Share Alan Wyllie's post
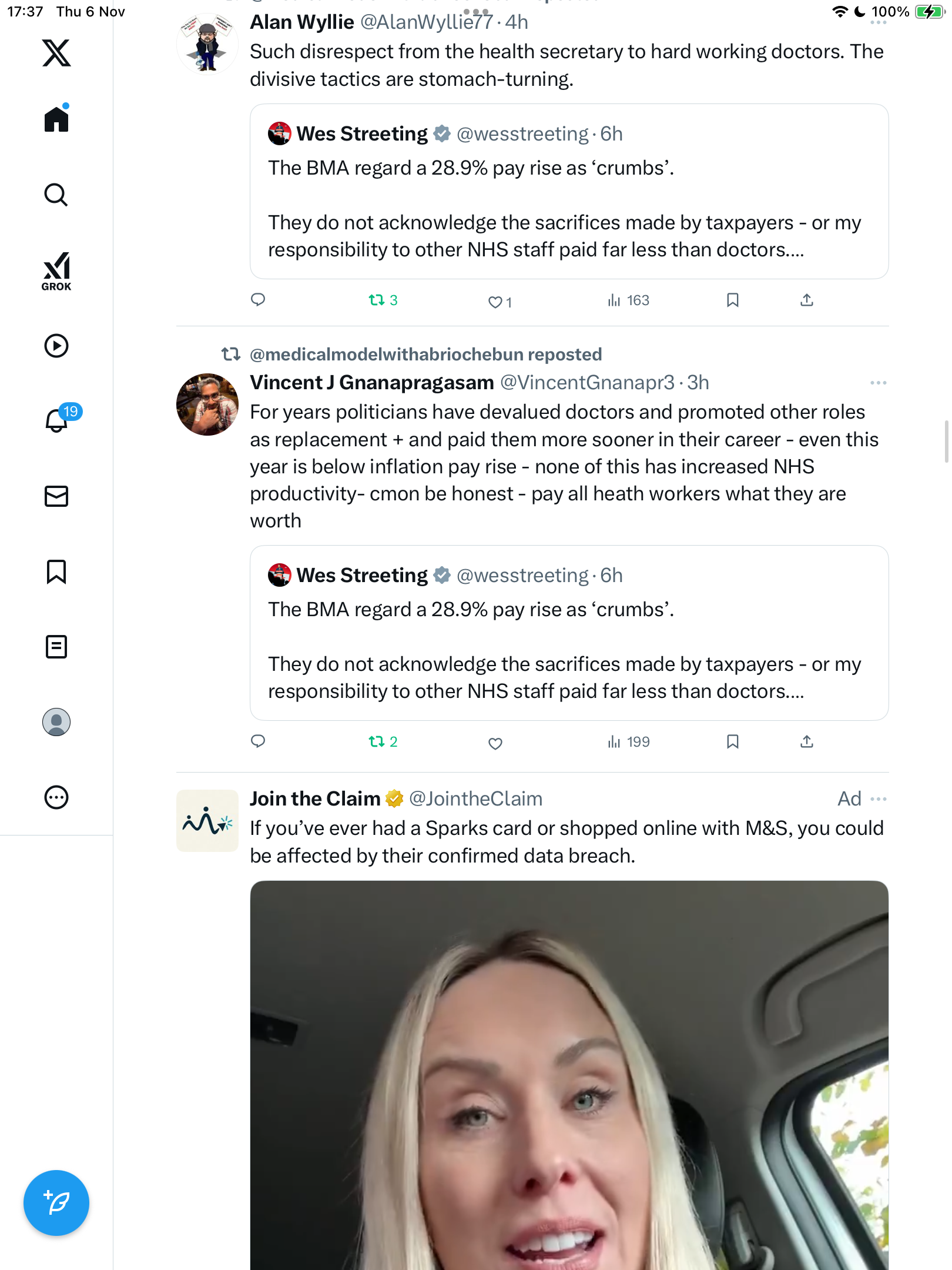The width and height of the screenshot is (952, 1270). [807, 300]
